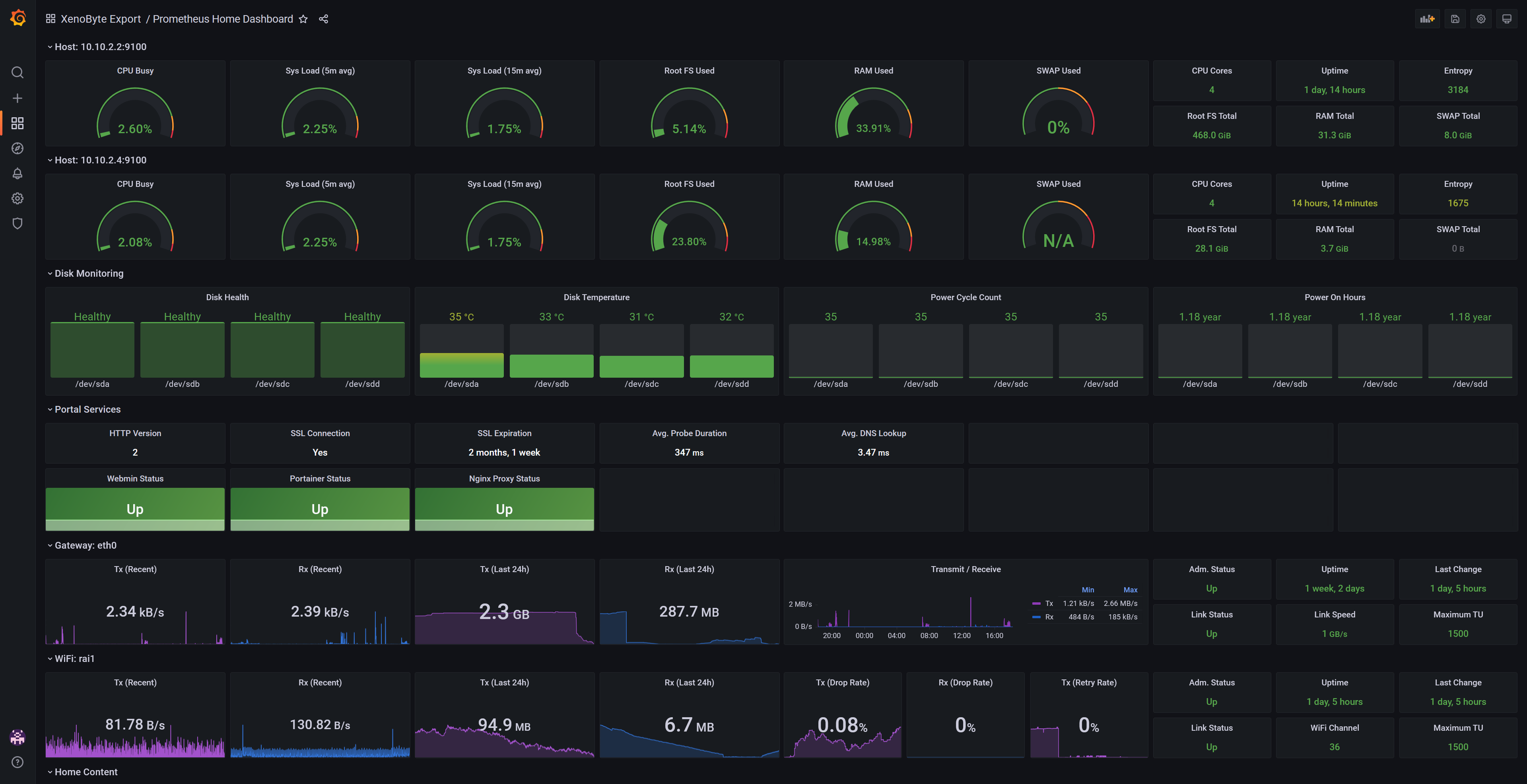Click the Create plus icon in sidebar
The width and height of the screenshot is (1527, 784).
pos(18,98)
